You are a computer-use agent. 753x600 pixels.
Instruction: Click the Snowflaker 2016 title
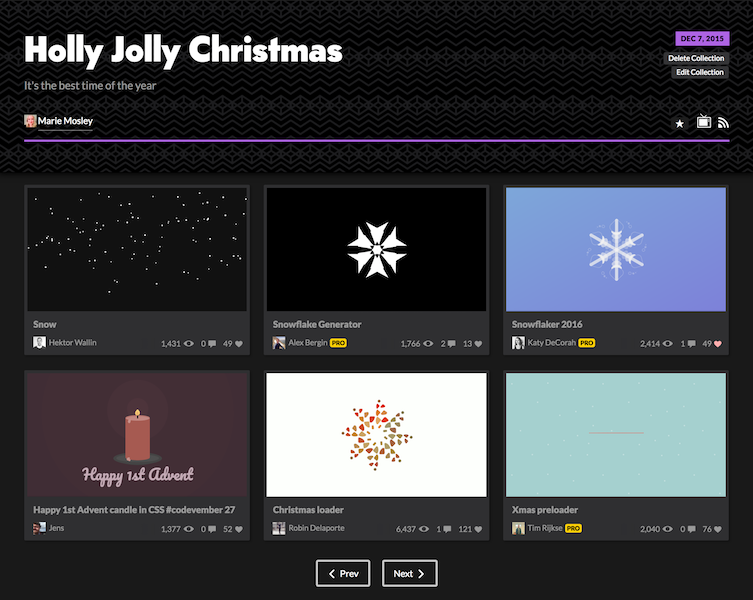[x=547, y=324]
